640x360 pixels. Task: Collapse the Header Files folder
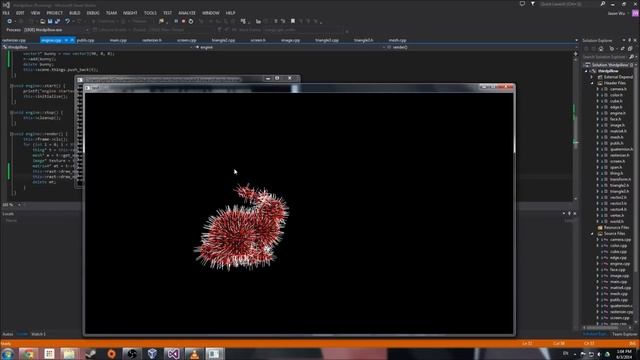coord(592,83)
